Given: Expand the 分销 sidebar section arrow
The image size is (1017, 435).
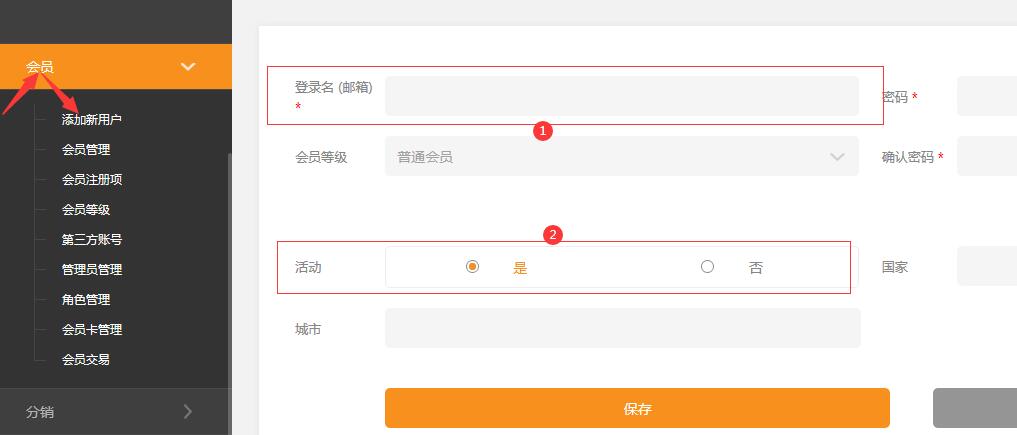Looking at the screenshot, I should click(187, 411).
